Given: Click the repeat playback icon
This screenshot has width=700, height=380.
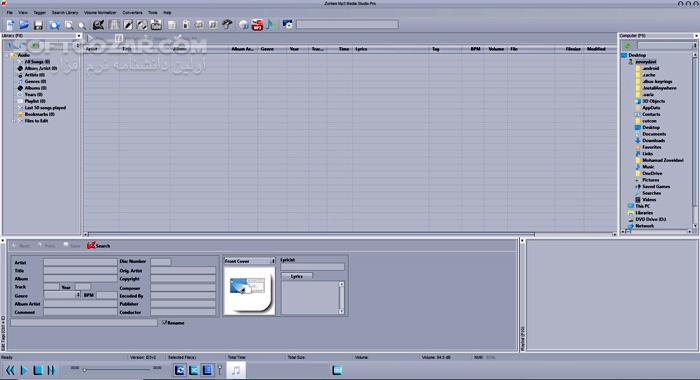Looking at the screenshot, I should [180, 370].
